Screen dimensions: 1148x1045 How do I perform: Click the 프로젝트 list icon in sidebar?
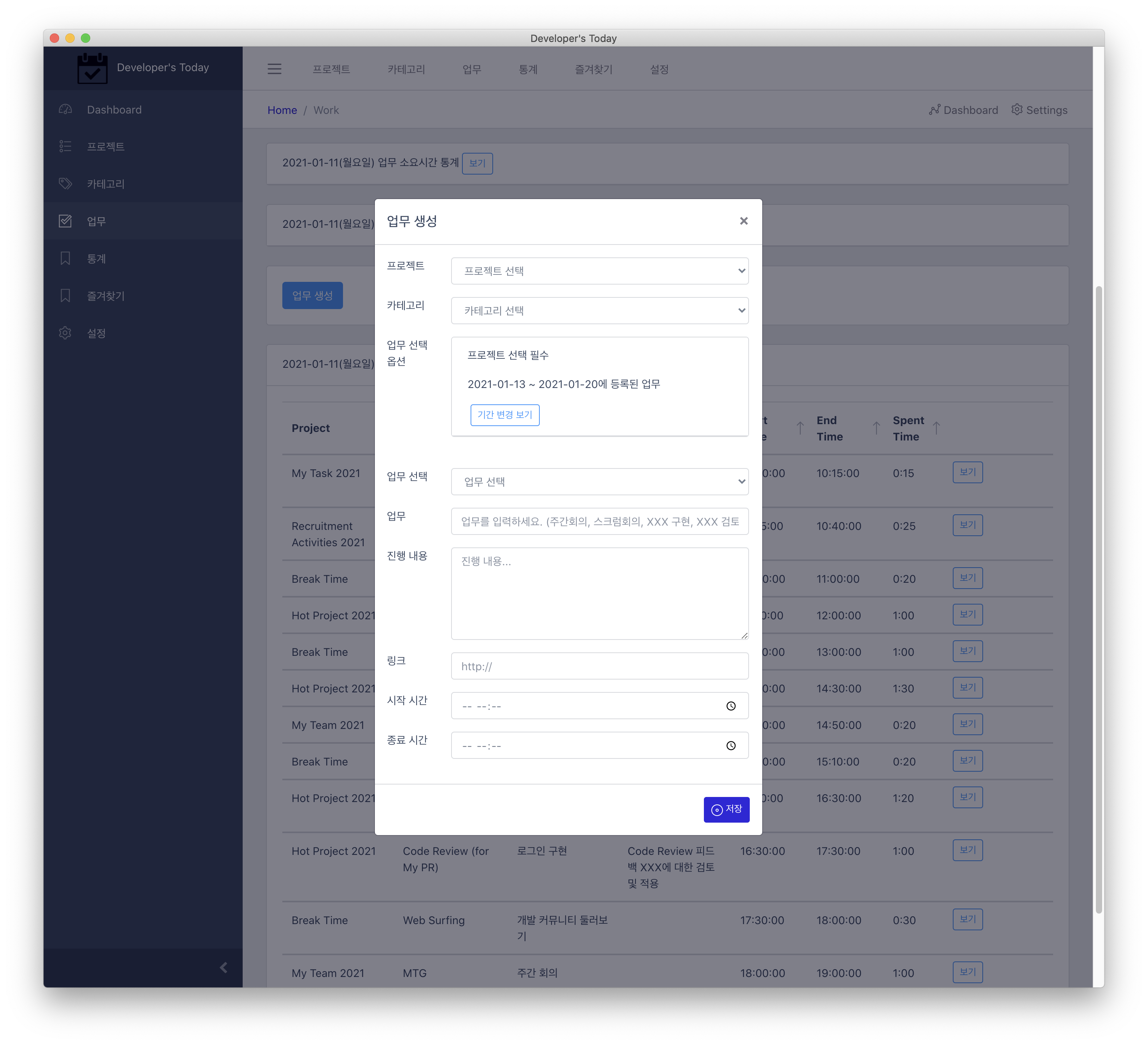pyautogui.click(x=65, y=146)
